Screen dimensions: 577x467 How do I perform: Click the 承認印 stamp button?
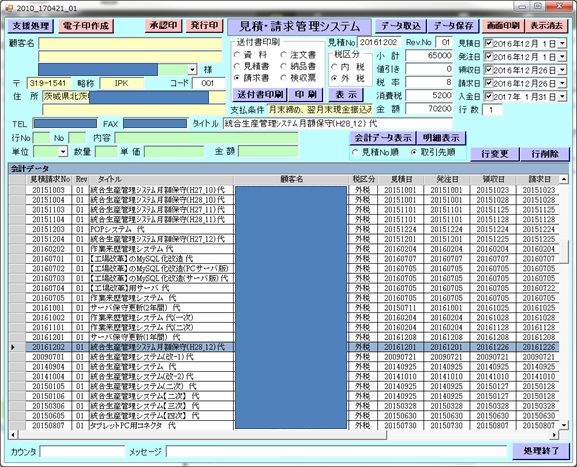click(x=163, y=25)
